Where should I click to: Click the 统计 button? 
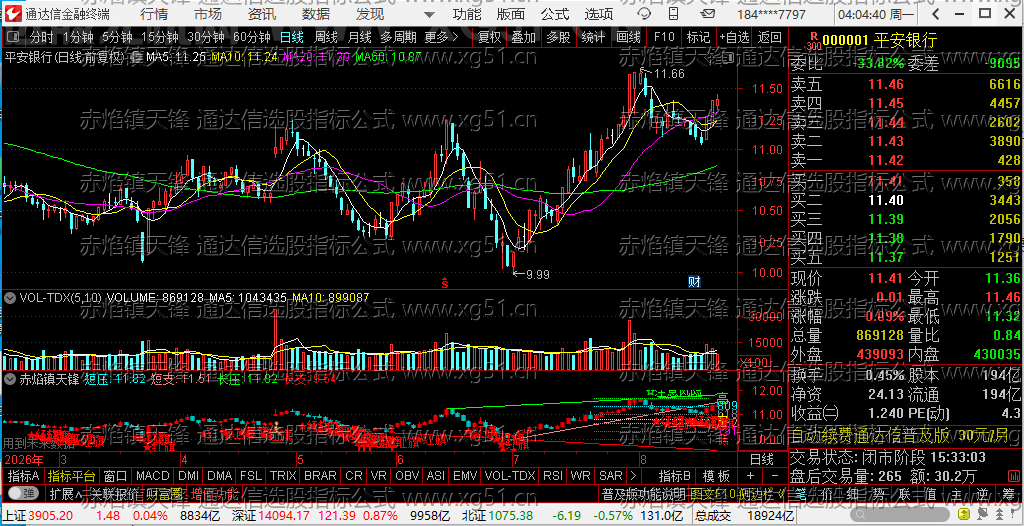(592, 38)
